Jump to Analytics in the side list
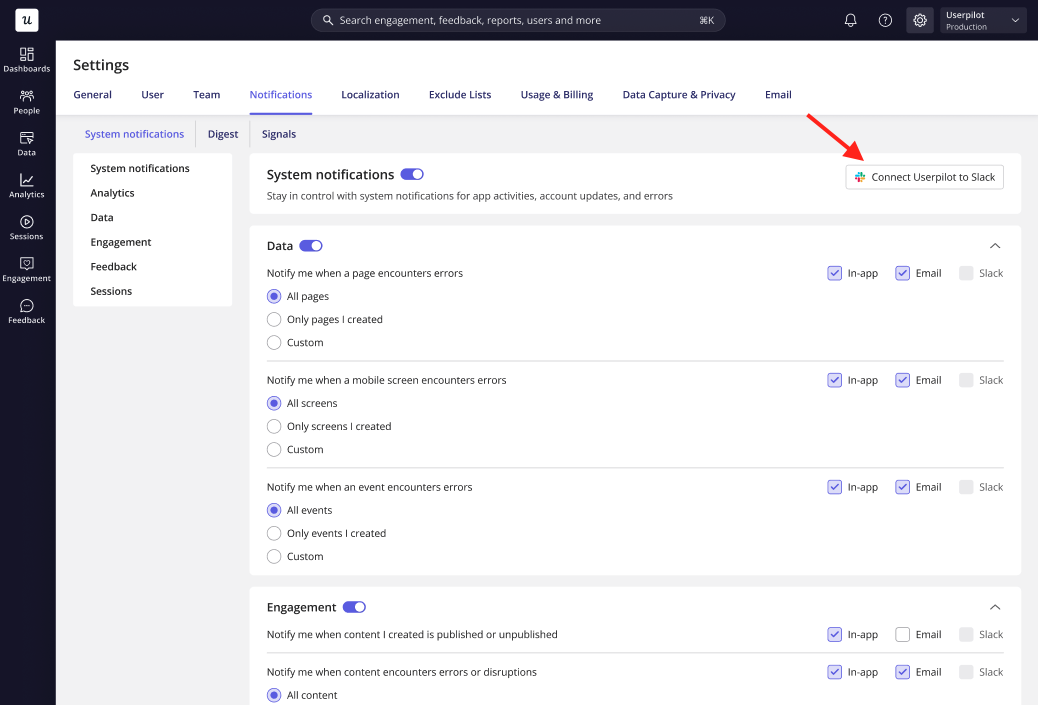Screen dimensions: 1038x705 point(113,193)
